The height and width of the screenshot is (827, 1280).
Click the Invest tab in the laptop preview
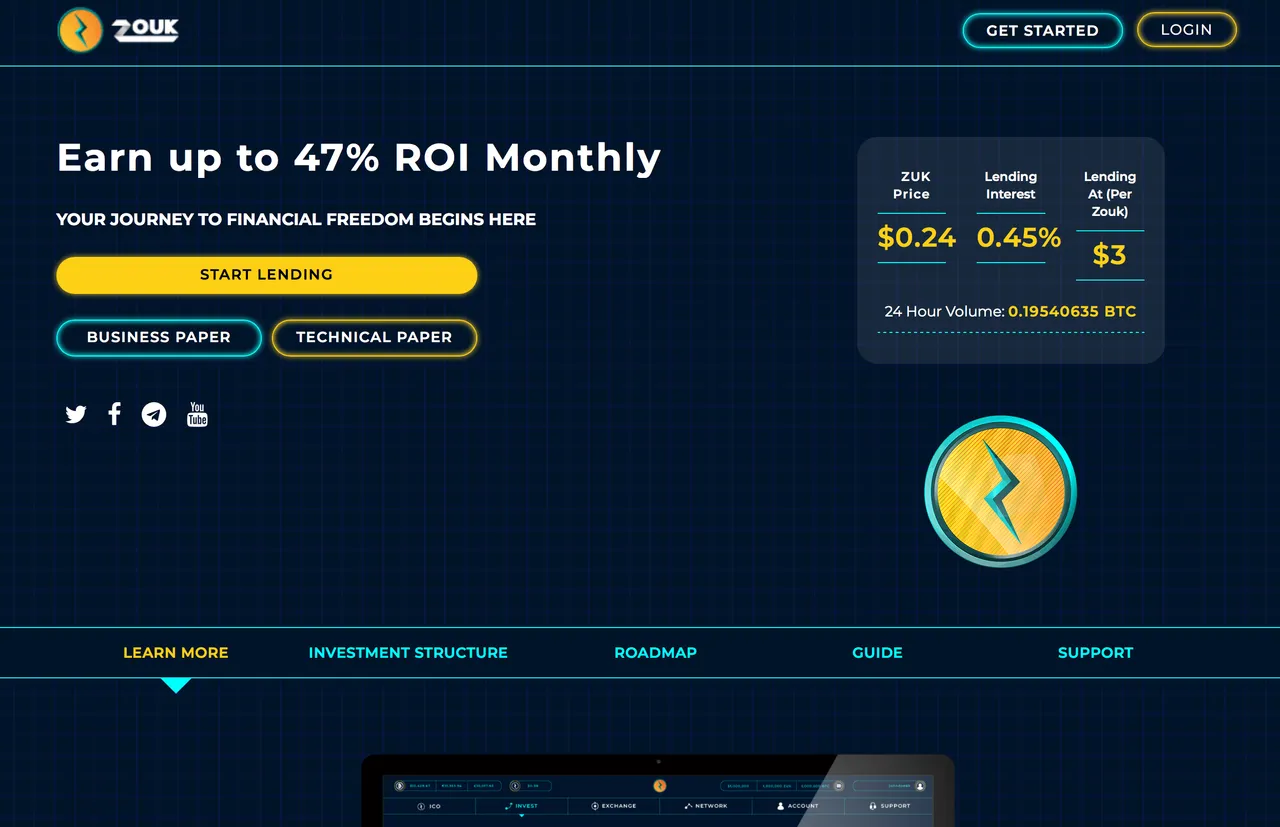click(521, 806)
